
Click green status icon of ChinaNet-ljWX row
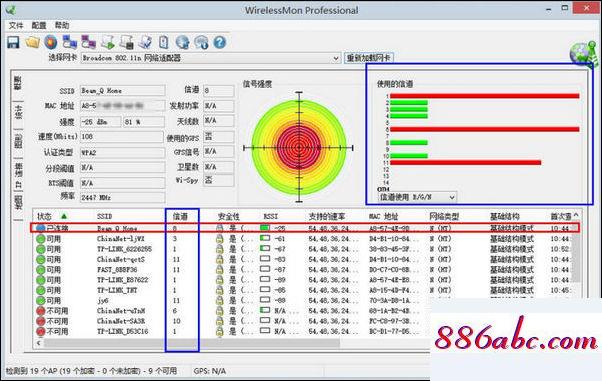[x=40, y=239]
